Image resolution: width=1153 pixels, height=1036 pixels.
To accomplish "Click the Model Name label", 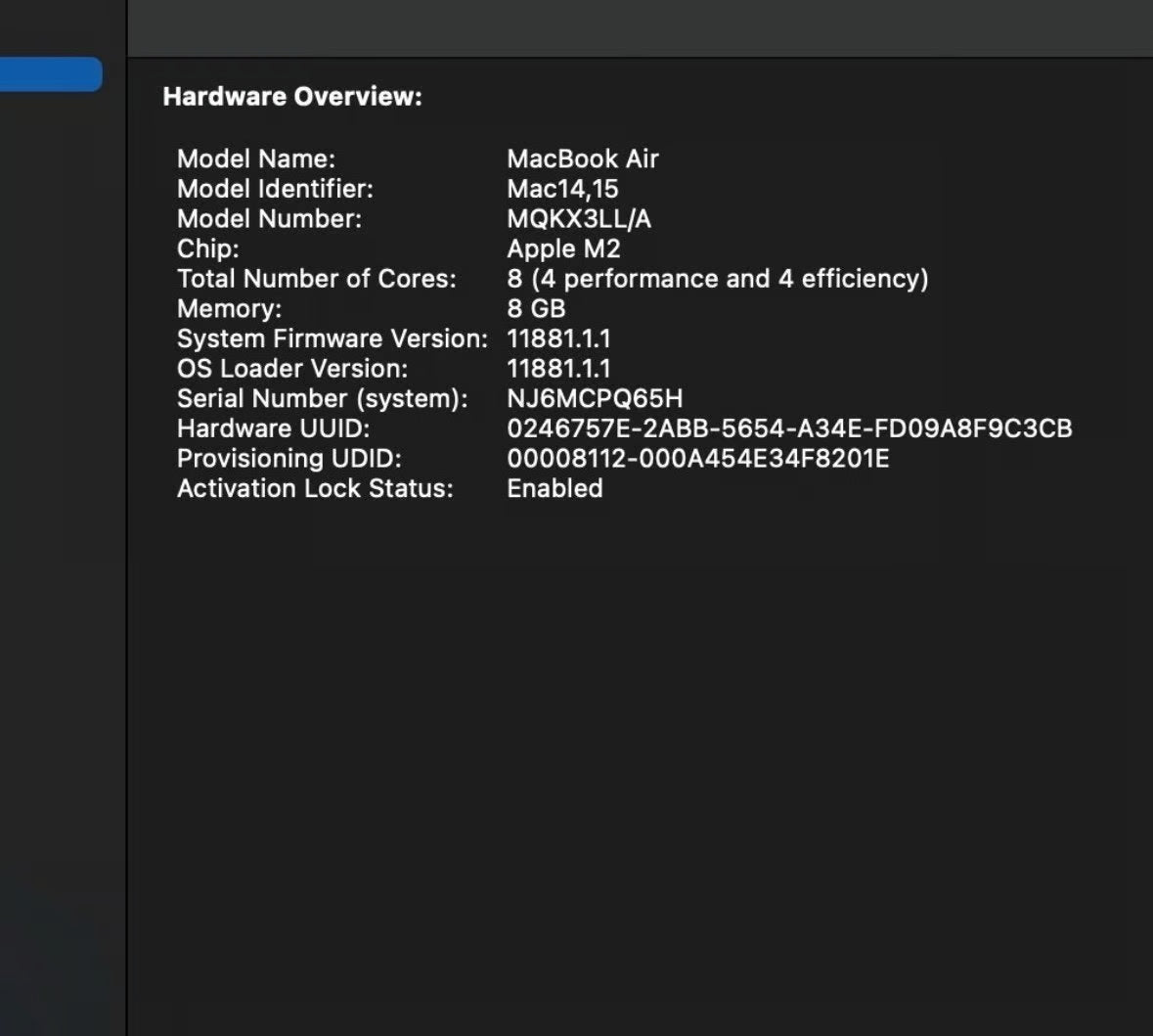I will pyautogui.click(x=256, y=158).
